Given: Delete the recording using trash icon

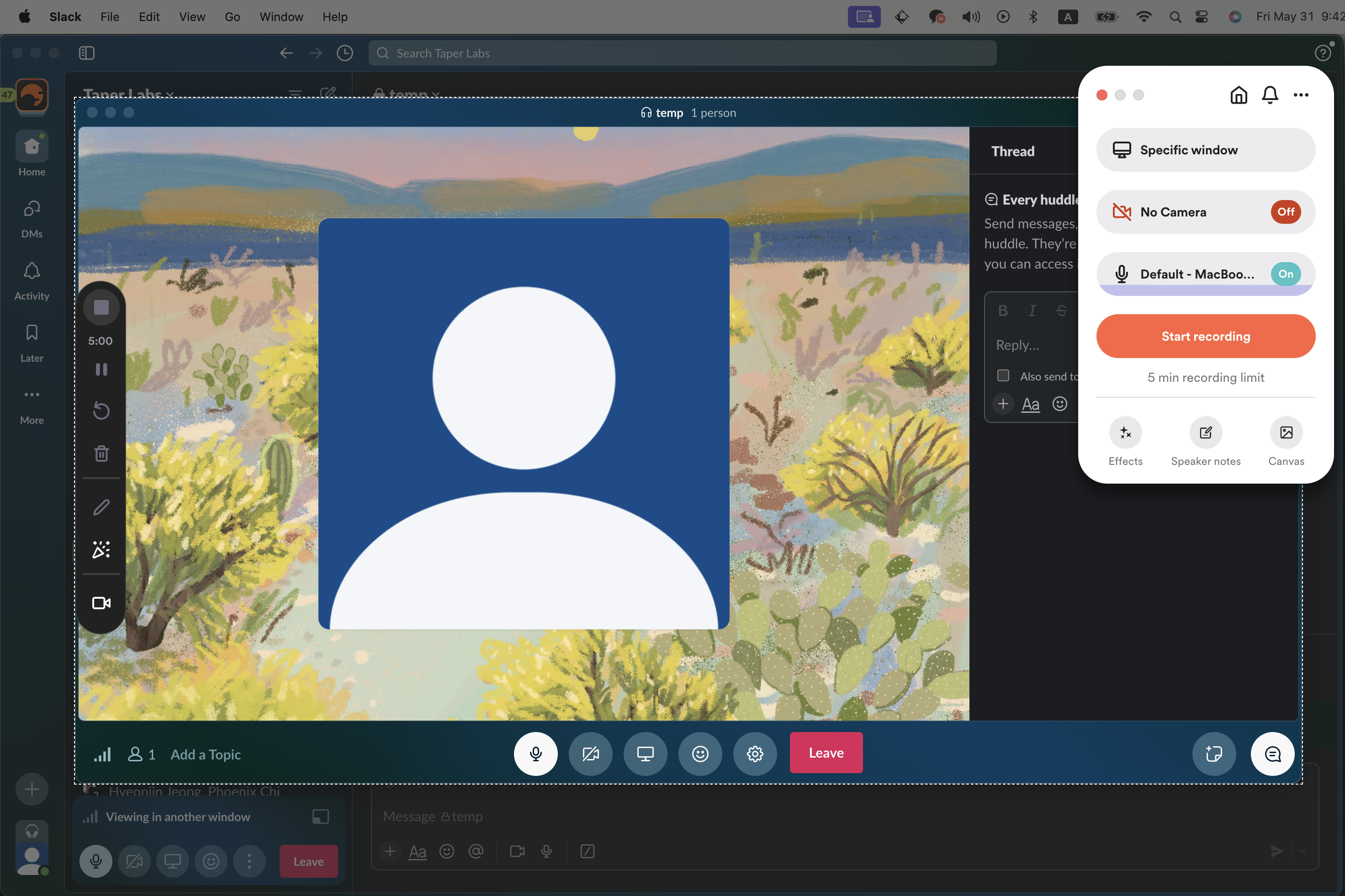Looking at the screenshot, I should coord(101,453).
